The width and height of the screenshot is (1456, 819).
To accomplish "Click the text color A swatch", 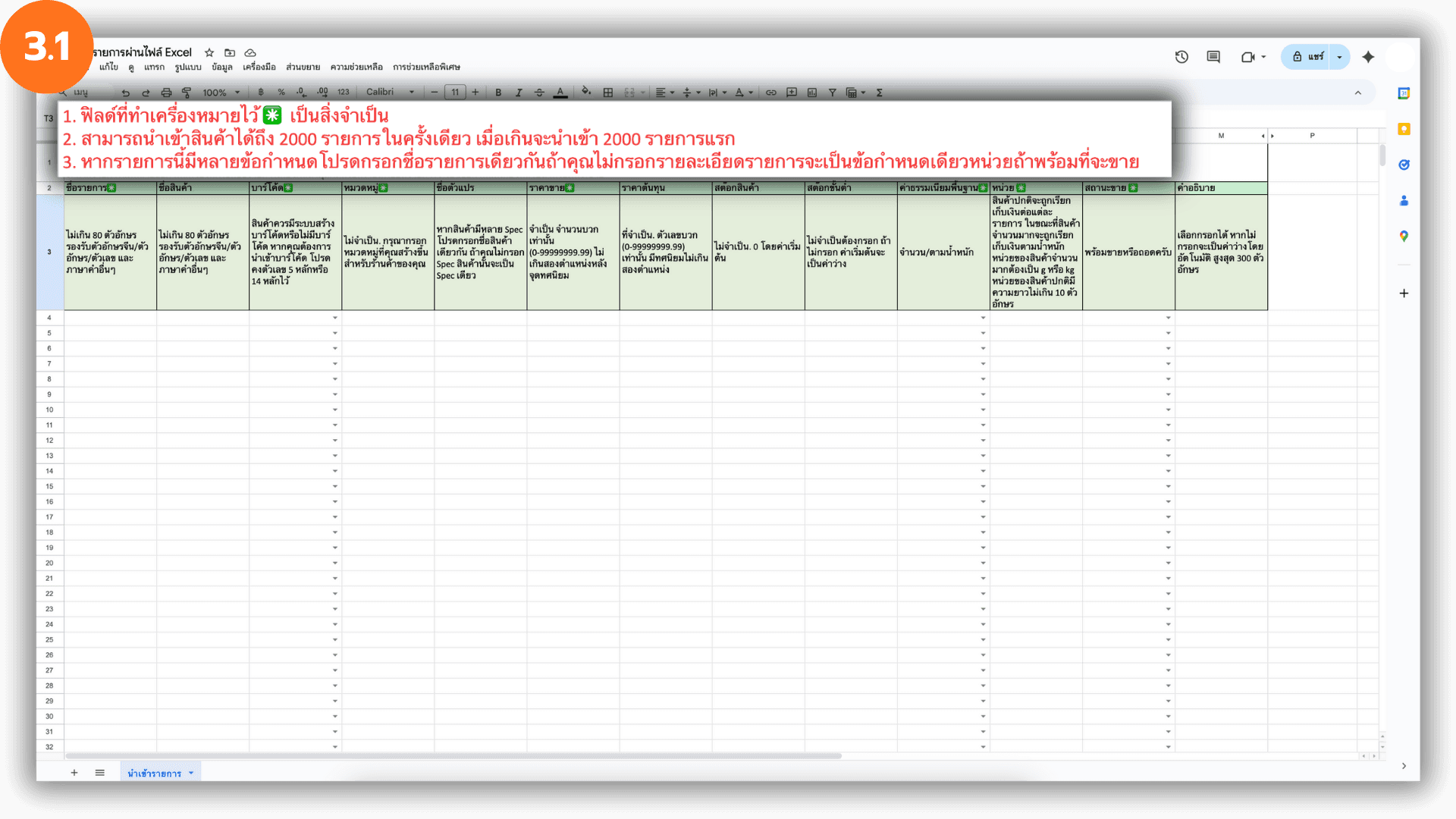I will [x=560, y=93].
